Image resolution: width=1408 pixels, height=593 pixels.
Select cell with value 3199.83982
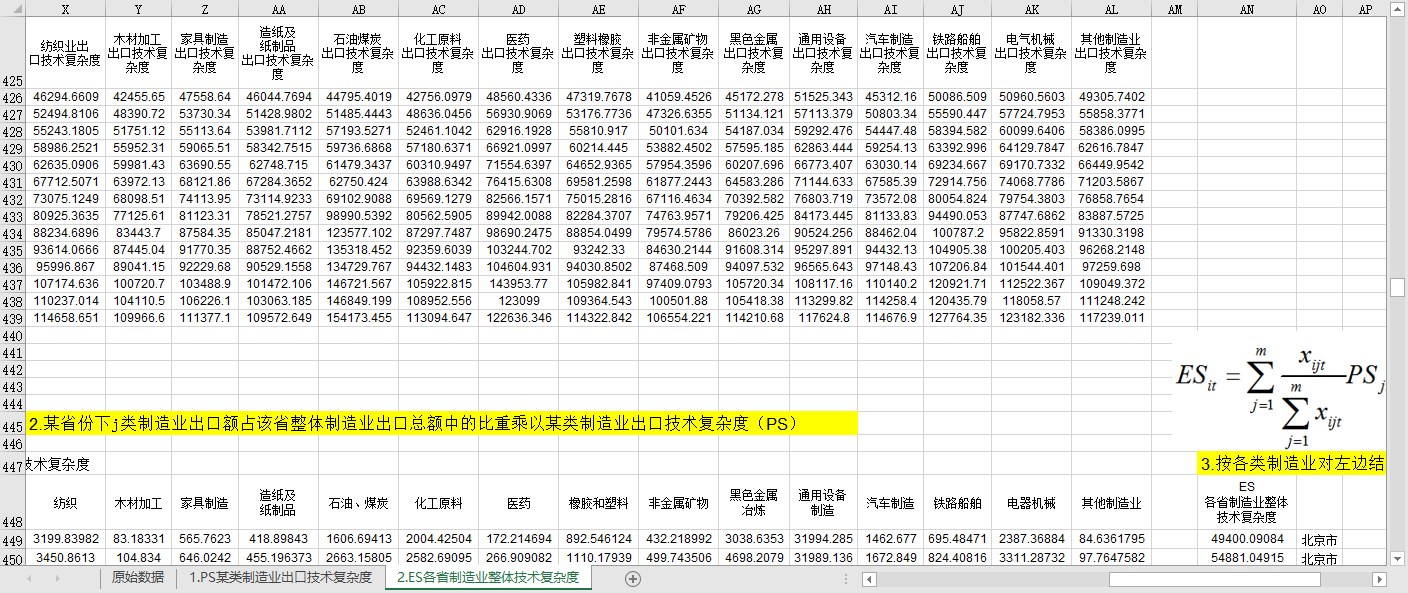65,540
